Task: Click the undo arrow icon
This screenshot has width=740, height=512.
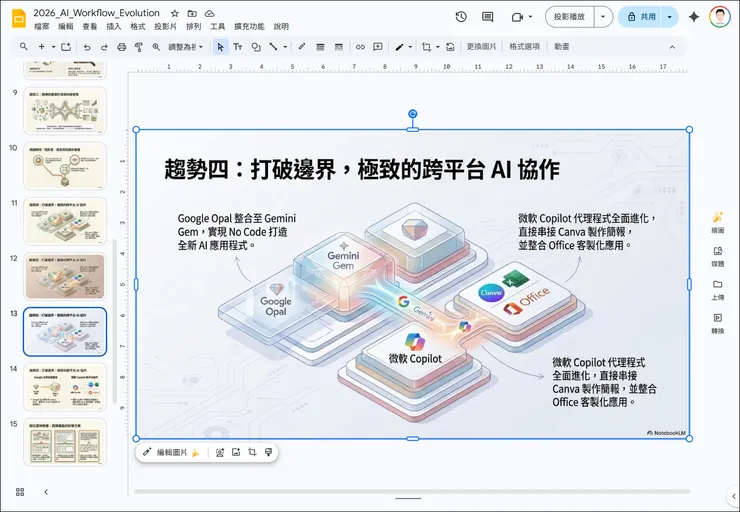Action: click(87, 47)
